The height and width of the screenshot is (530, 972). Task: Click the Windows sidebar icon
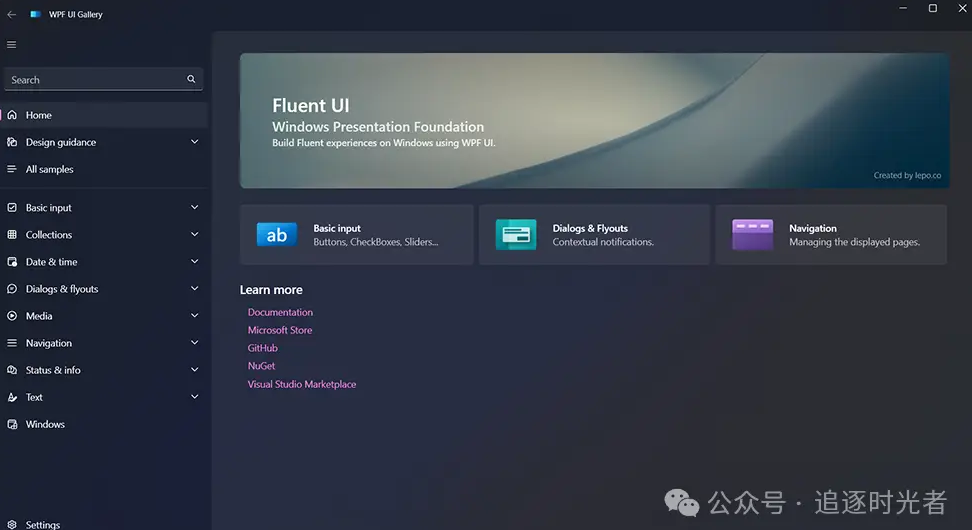pos(12,424)
